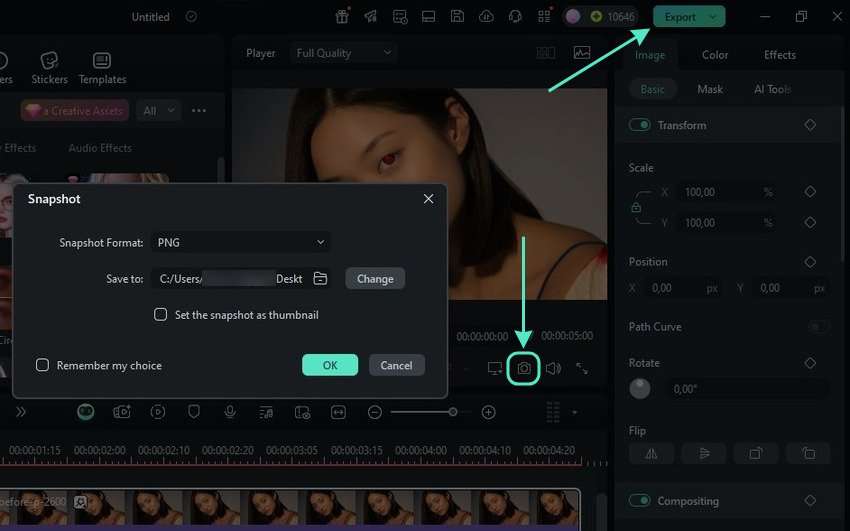
Task: Click the monitor display icon beside the snapshot camera
Action: pyautogui.click(x=494, y=368)
